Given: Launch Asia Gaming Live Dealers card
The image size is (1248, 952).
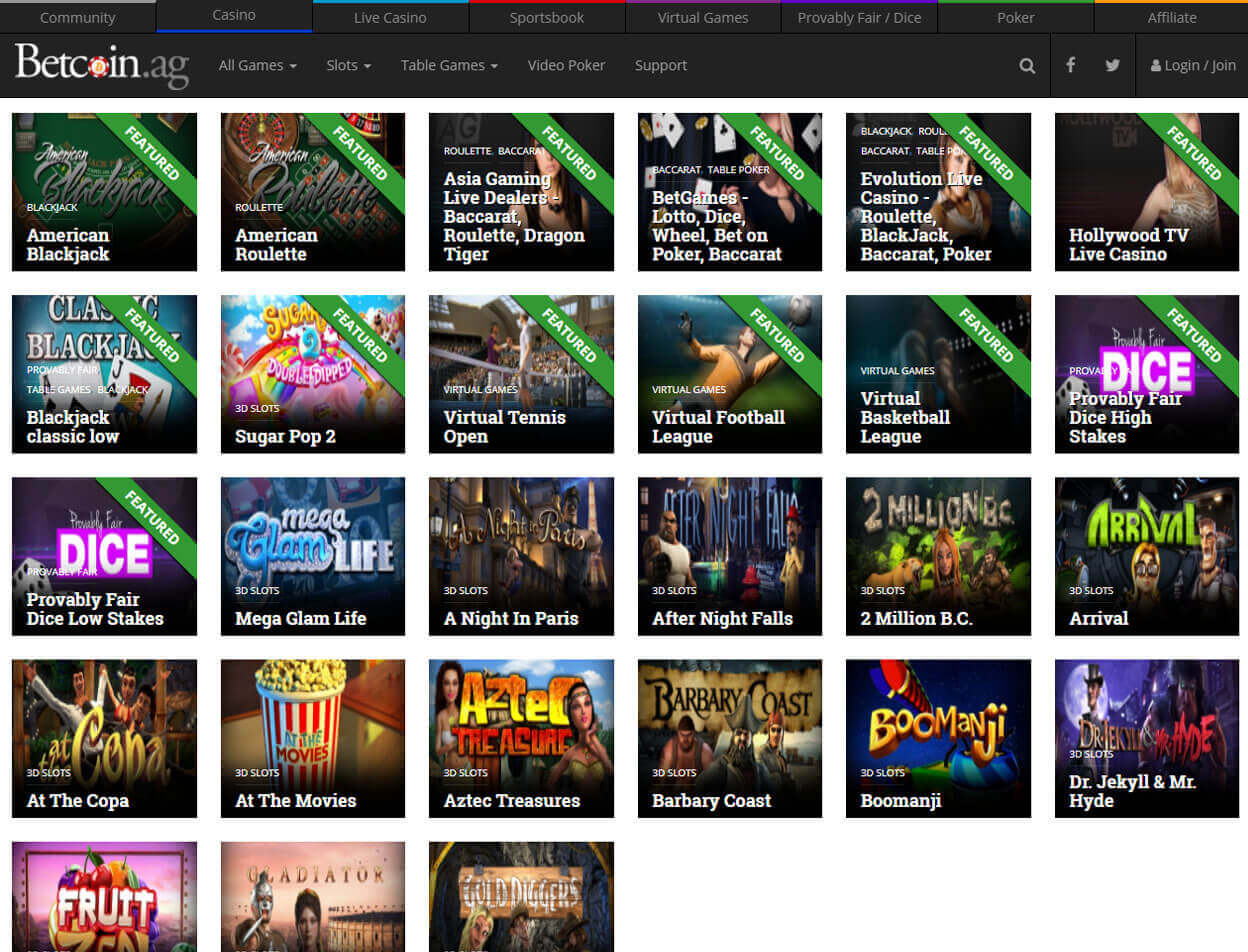Looking at the screenshot, I should click(x=521, y=192).
